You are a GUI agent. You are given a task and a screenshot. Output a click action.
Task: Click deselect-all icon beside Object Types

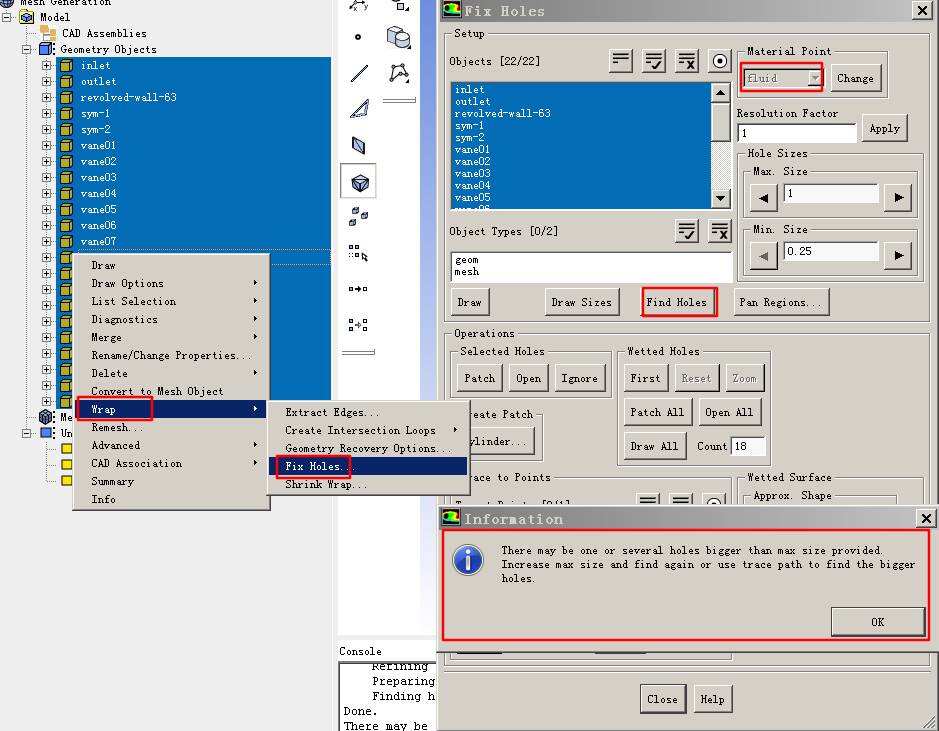click(x=720, y=230)
